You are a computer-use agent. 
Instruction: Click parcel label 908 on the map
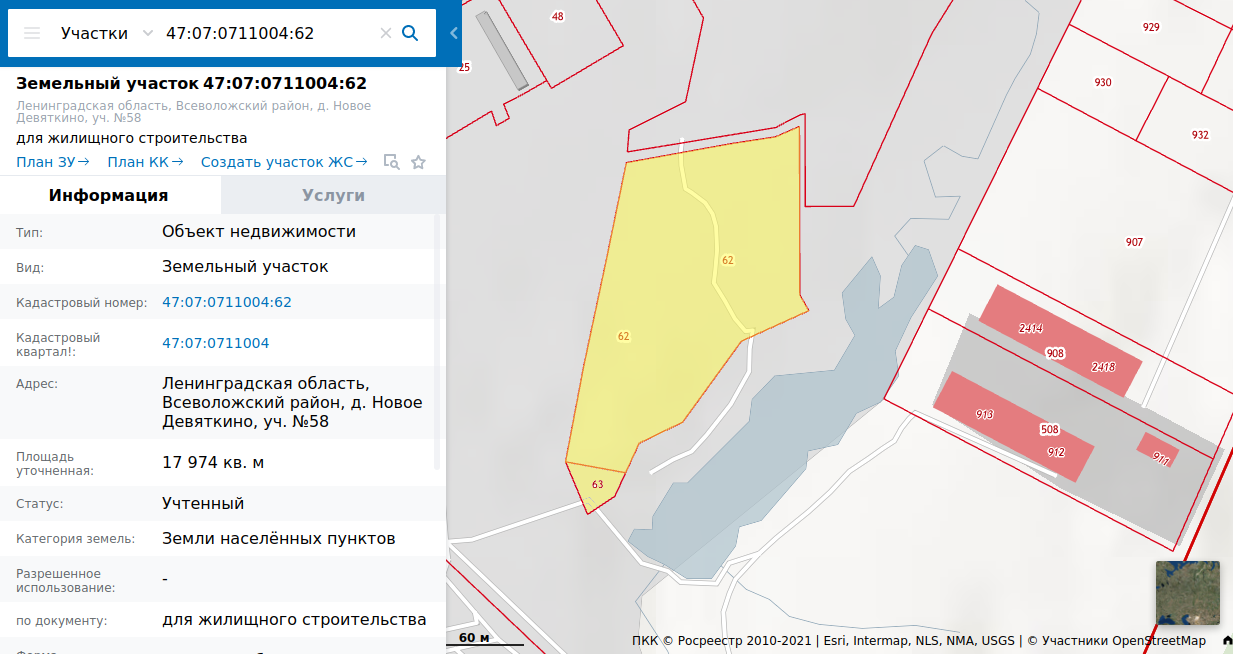click(x=1055, y=353)
